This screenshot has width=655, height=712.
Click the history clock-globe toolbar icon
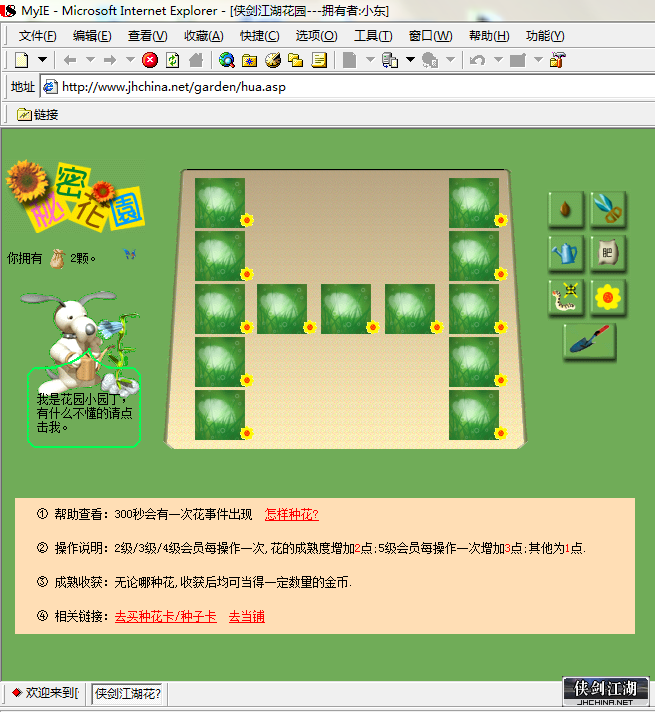(273, 60)
